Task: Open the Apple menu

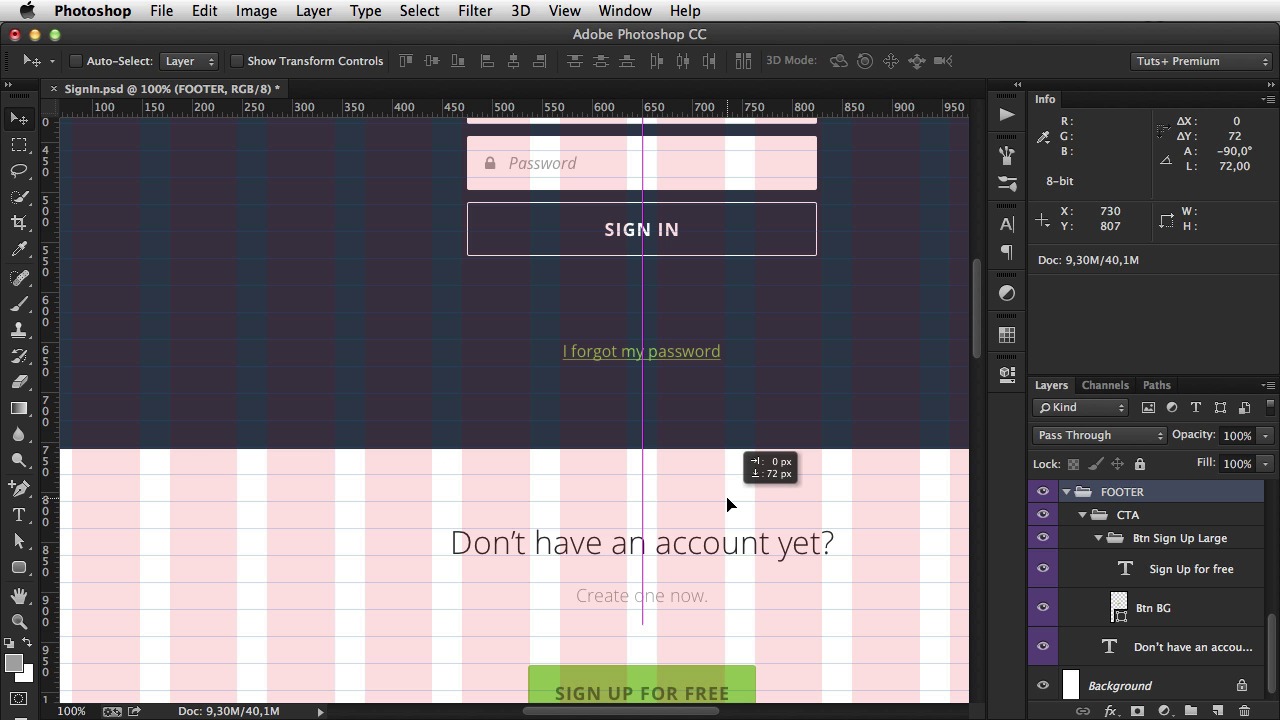Action: [x=27, y=11]
